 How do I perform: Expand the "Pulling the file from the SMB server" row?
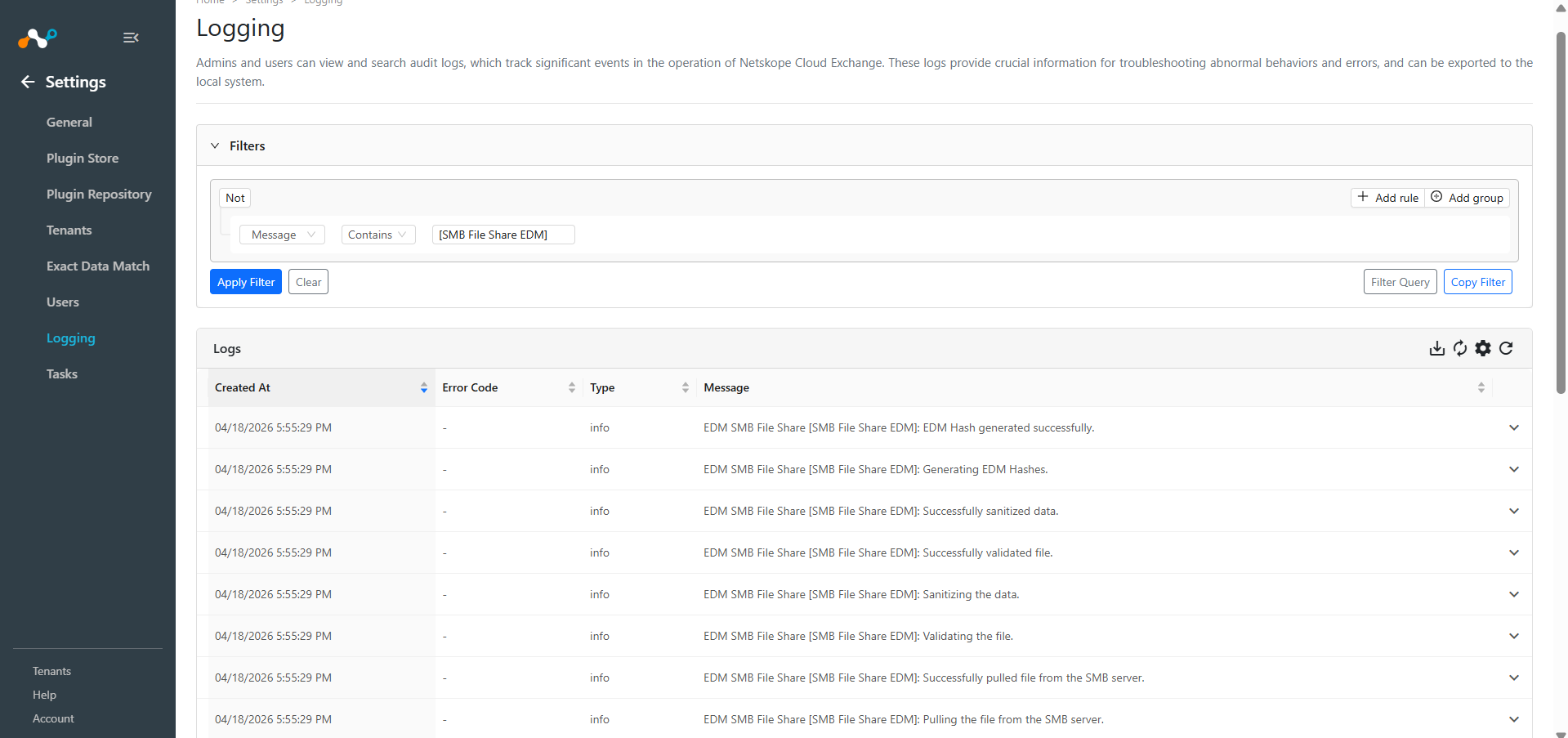1514,720
